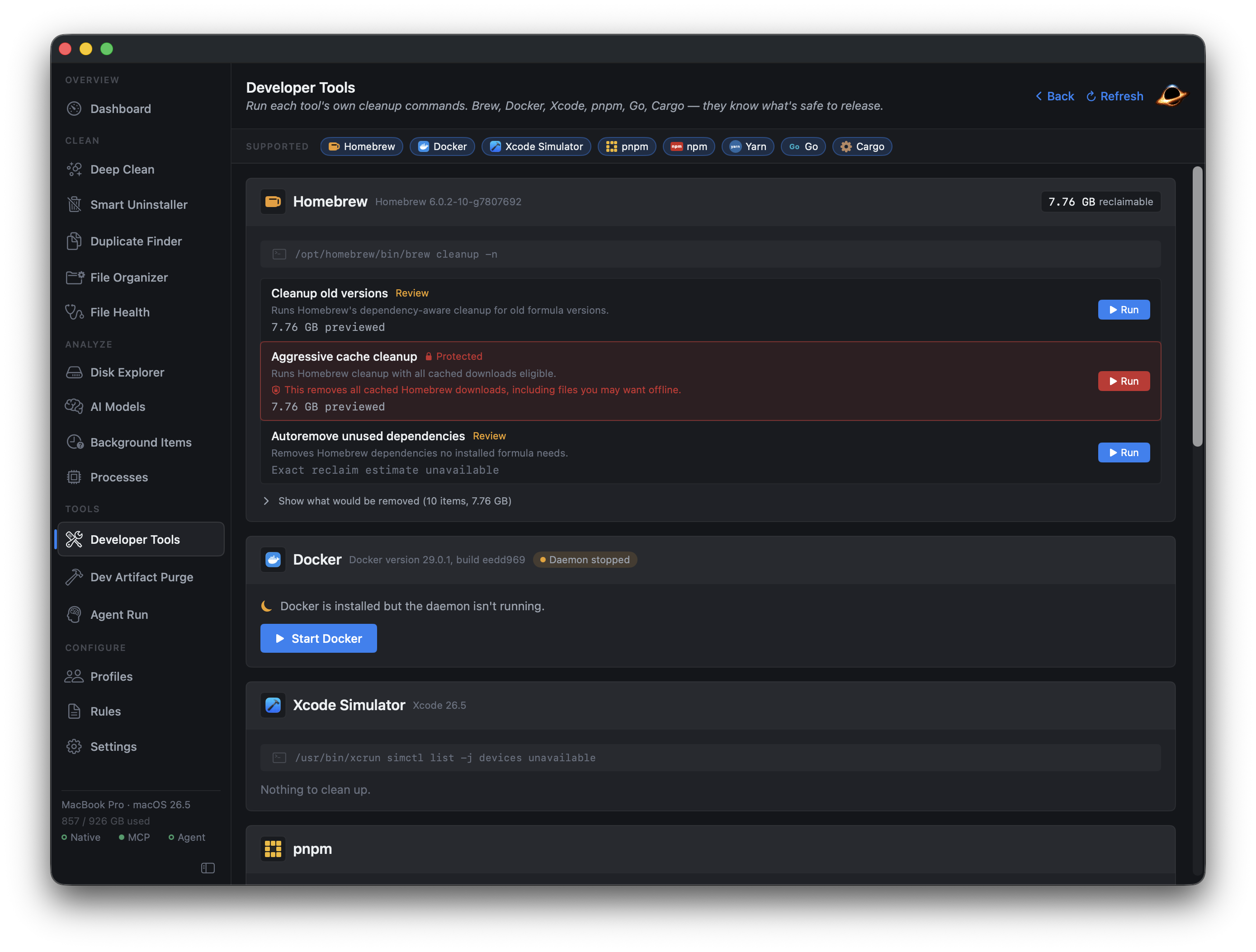Click the Daemon stopped status badge
This screenshot has height=952, width=1256.
point(585,560)
